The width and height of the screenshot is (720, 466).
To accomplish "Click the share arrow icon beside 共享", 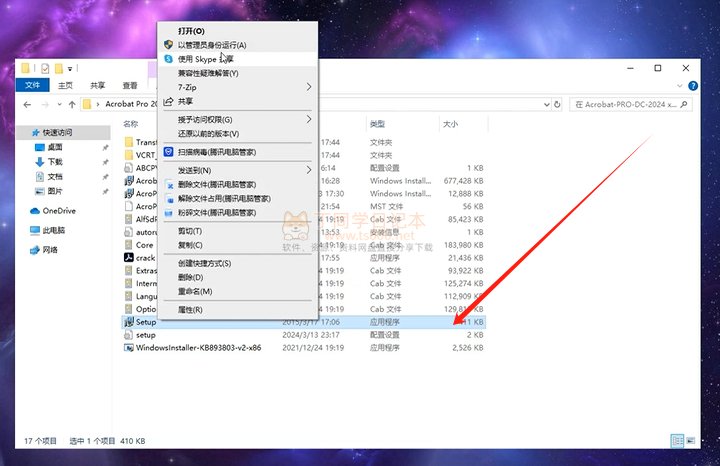I will (169, 101).
